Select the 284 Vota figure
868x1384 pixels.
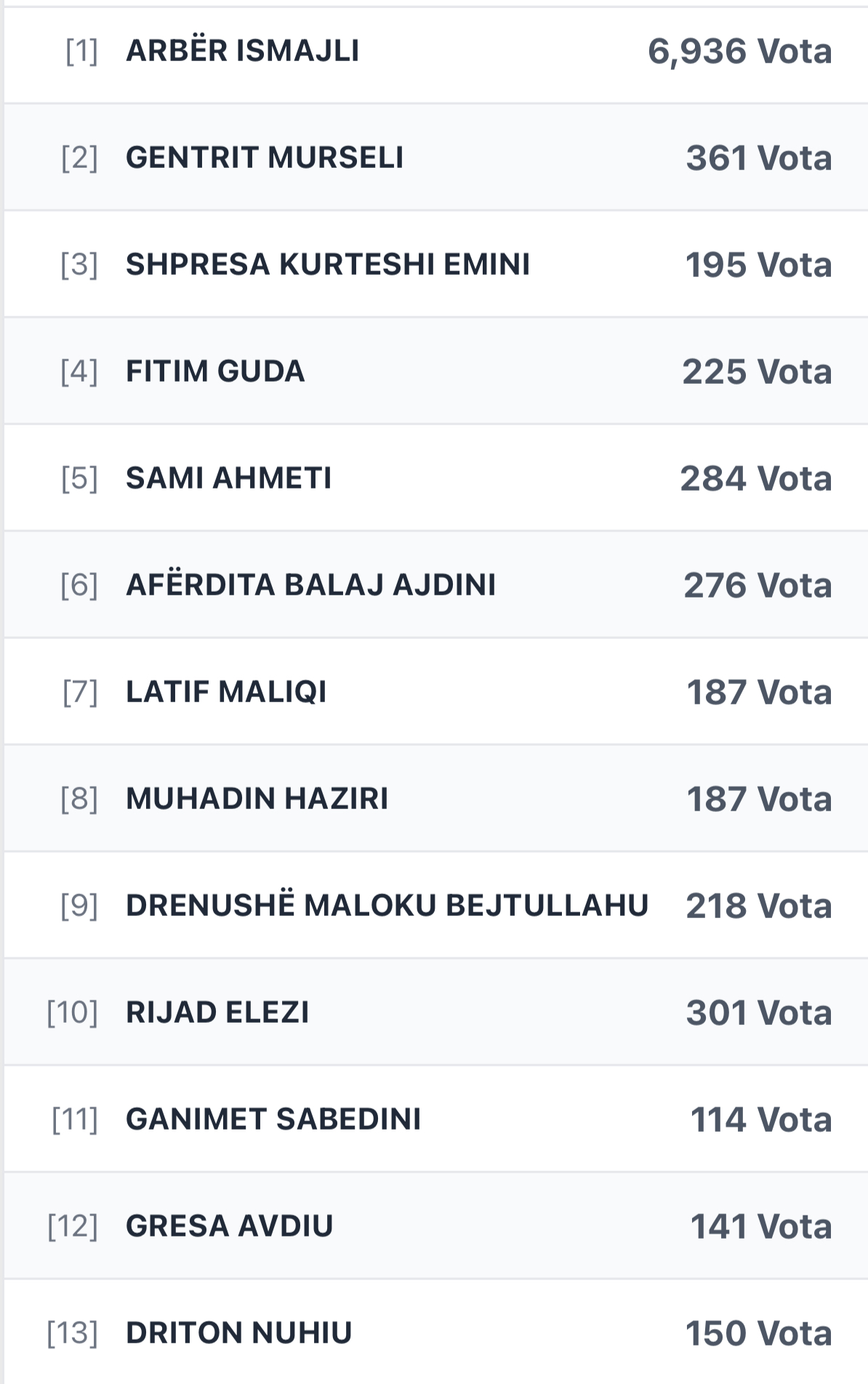coord(755,479)
